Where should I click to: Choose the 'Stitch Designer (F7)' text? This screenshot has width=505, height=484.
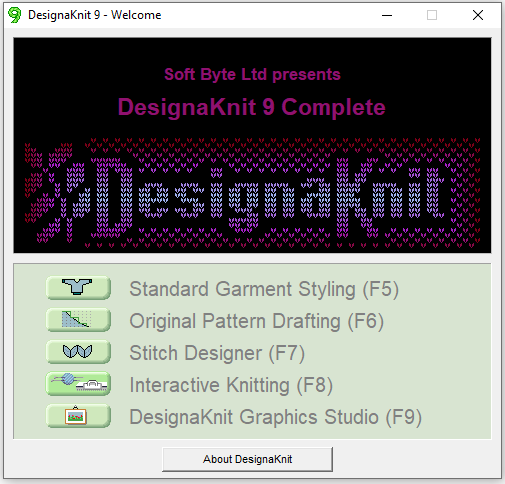tap(217, 353)
